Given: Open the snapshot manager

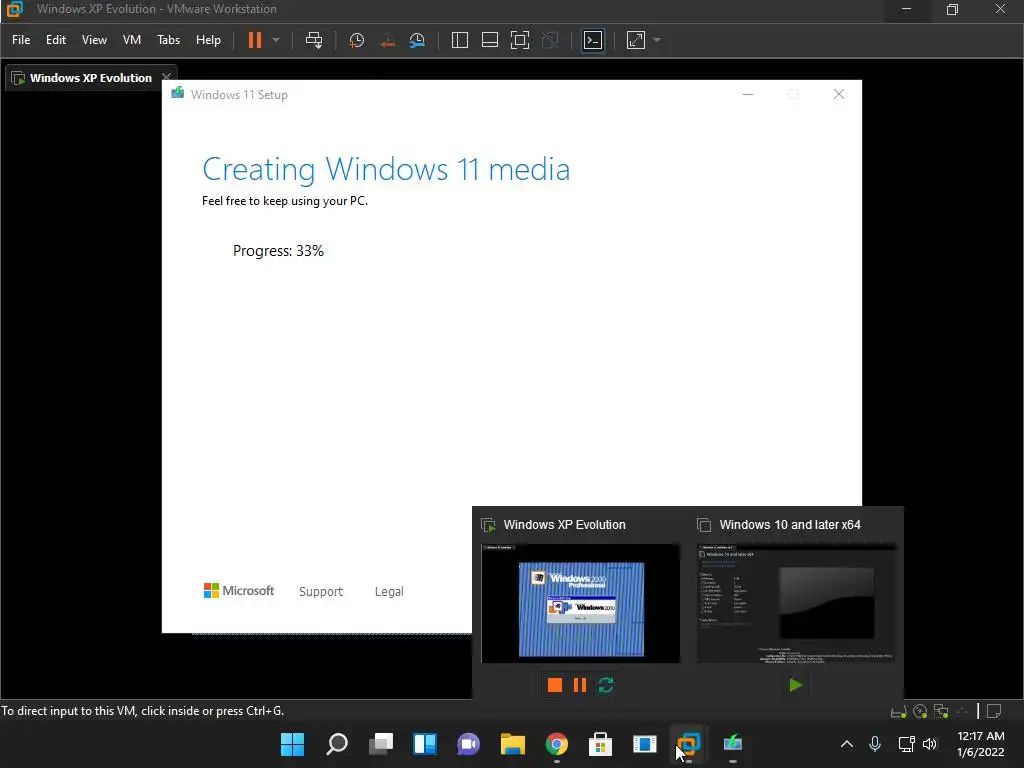Looking at the screenshot, I should pyautogui.click(x=417, y=40).
